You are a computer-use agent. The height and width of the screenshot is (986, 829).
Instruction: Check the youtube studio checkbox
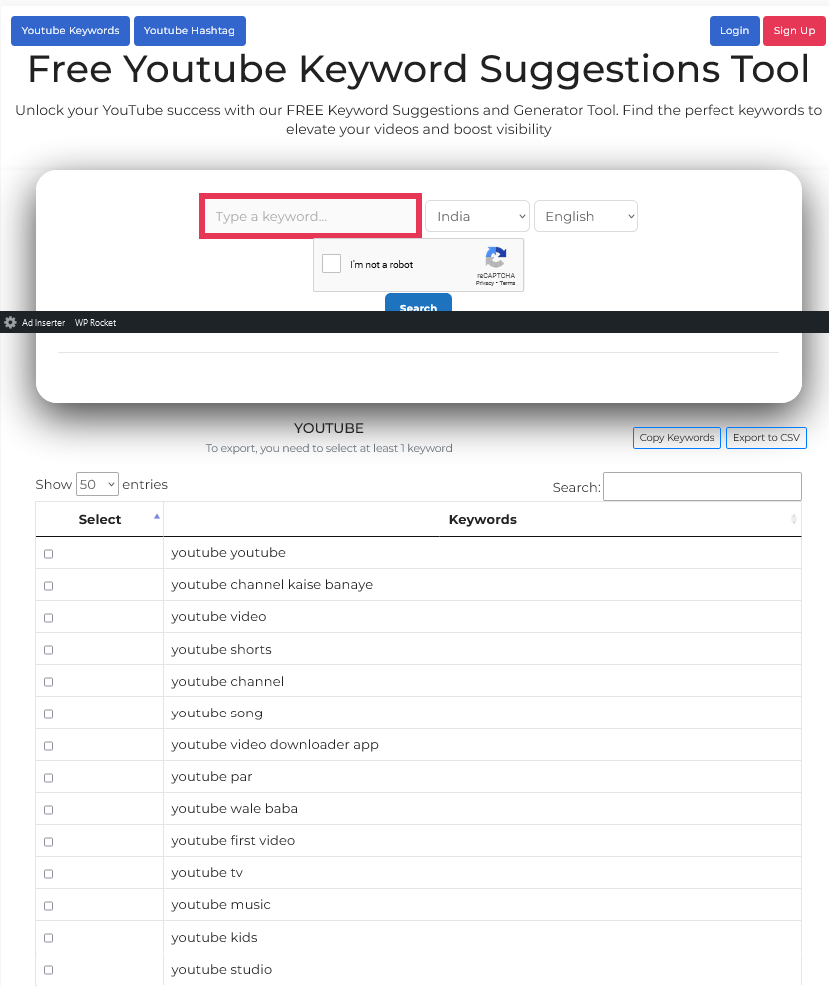pos(48,970)
